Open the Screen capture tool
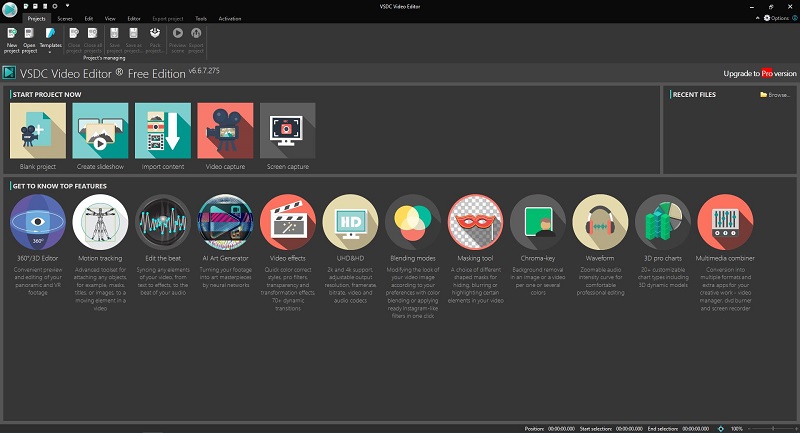800x433 pixels. tap(288, 131)
